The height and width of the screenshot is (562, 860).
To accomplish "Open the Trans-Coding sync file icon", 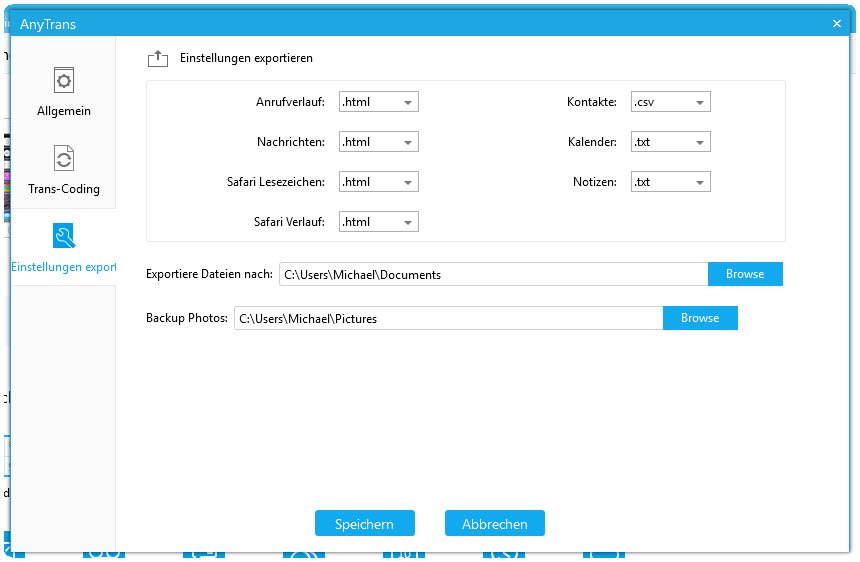I will 64,159.
